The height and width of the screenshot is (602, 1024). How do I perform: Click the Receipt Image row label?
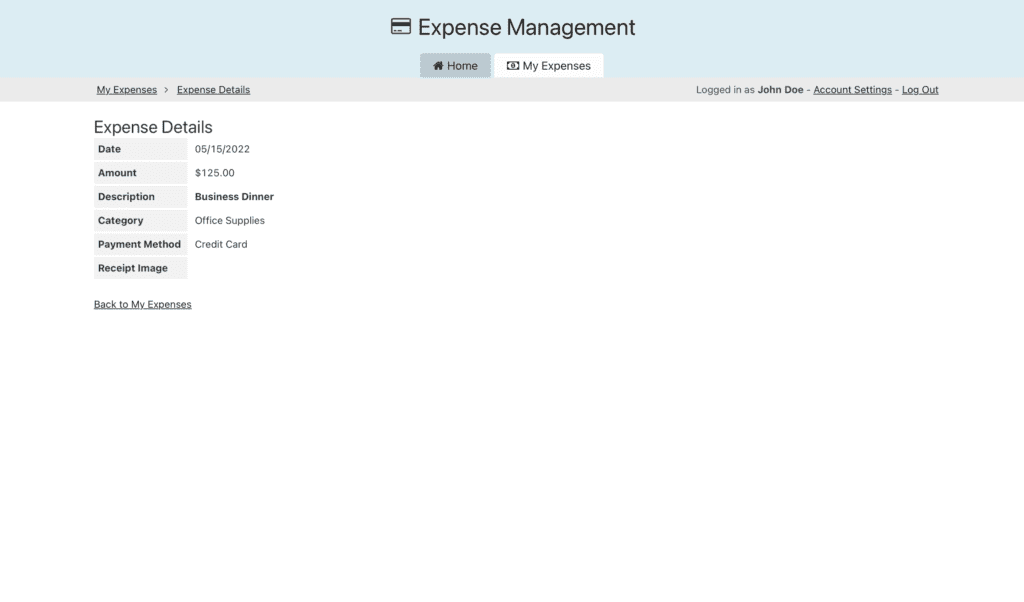[133, 268]
